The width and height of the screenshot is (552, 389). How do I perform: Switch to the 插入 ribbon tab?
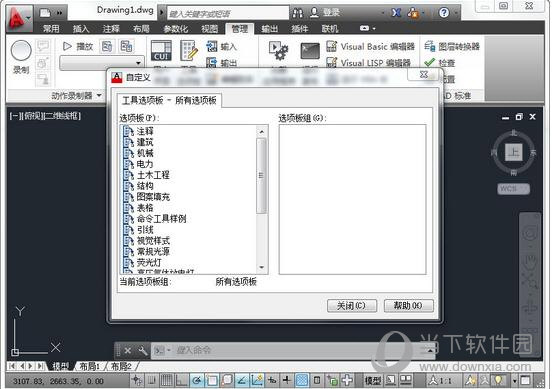(x=81, y=29)
